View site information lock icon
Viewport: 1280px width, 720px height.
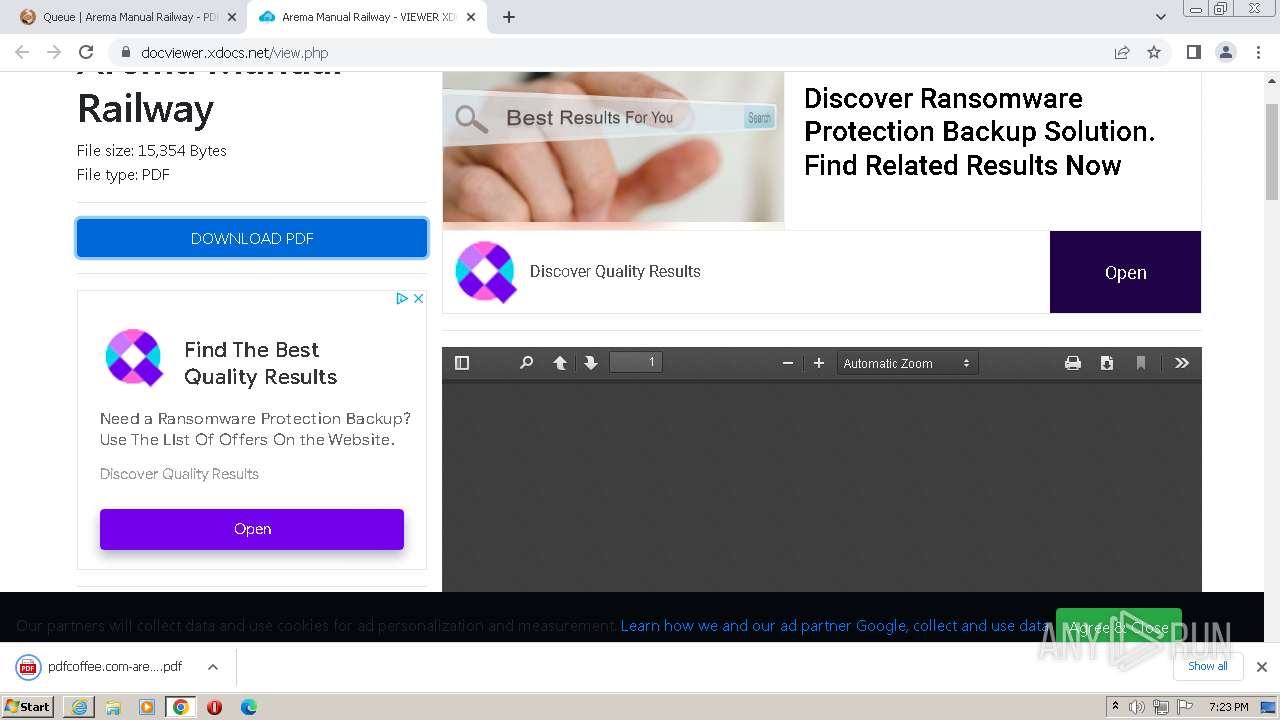[x=125, y=52]
